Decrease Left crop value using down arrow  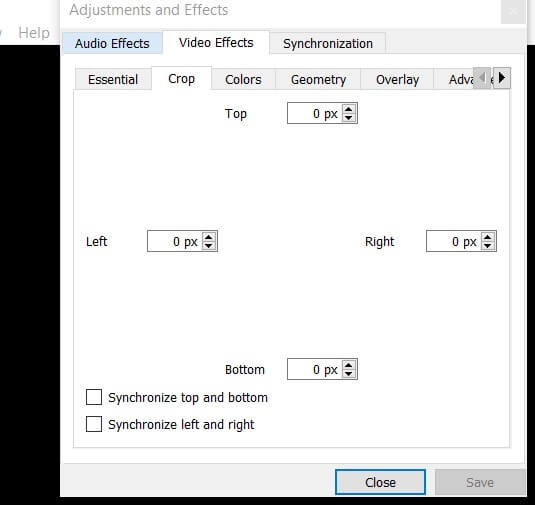pos(208,246)
